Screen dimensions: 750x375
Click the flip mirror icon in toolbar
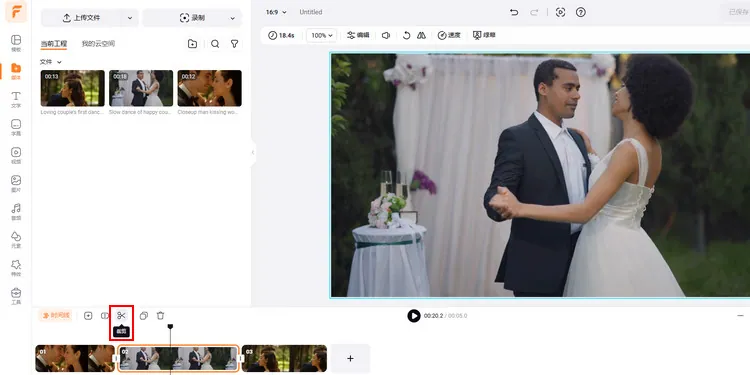tap(421, 35)
